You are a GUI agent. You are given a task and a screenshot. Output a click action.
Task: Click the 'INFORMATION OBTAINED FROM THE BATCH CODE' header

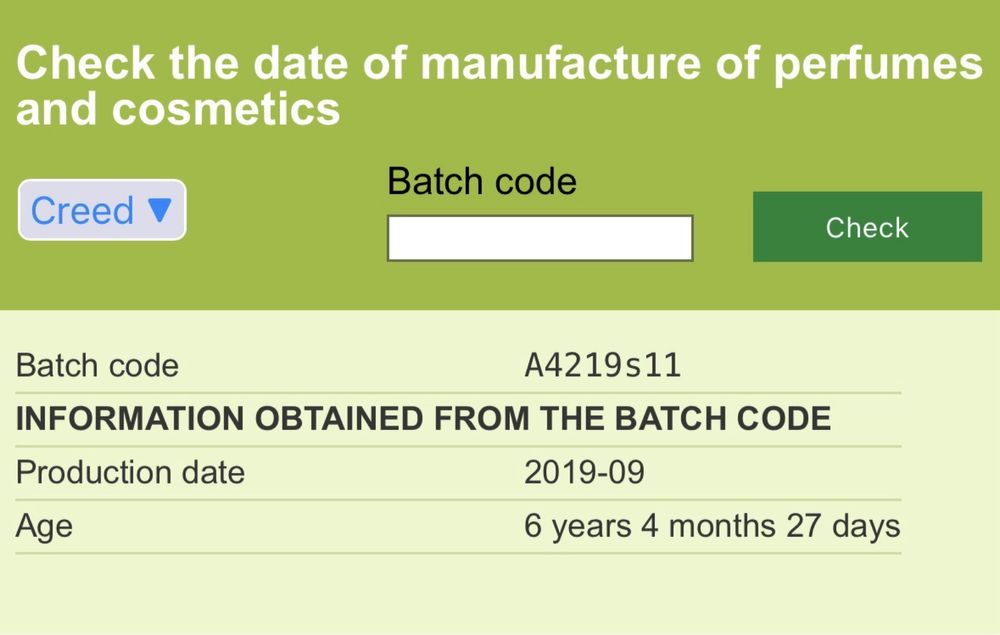pyautogui.click(x=423, y=419)
